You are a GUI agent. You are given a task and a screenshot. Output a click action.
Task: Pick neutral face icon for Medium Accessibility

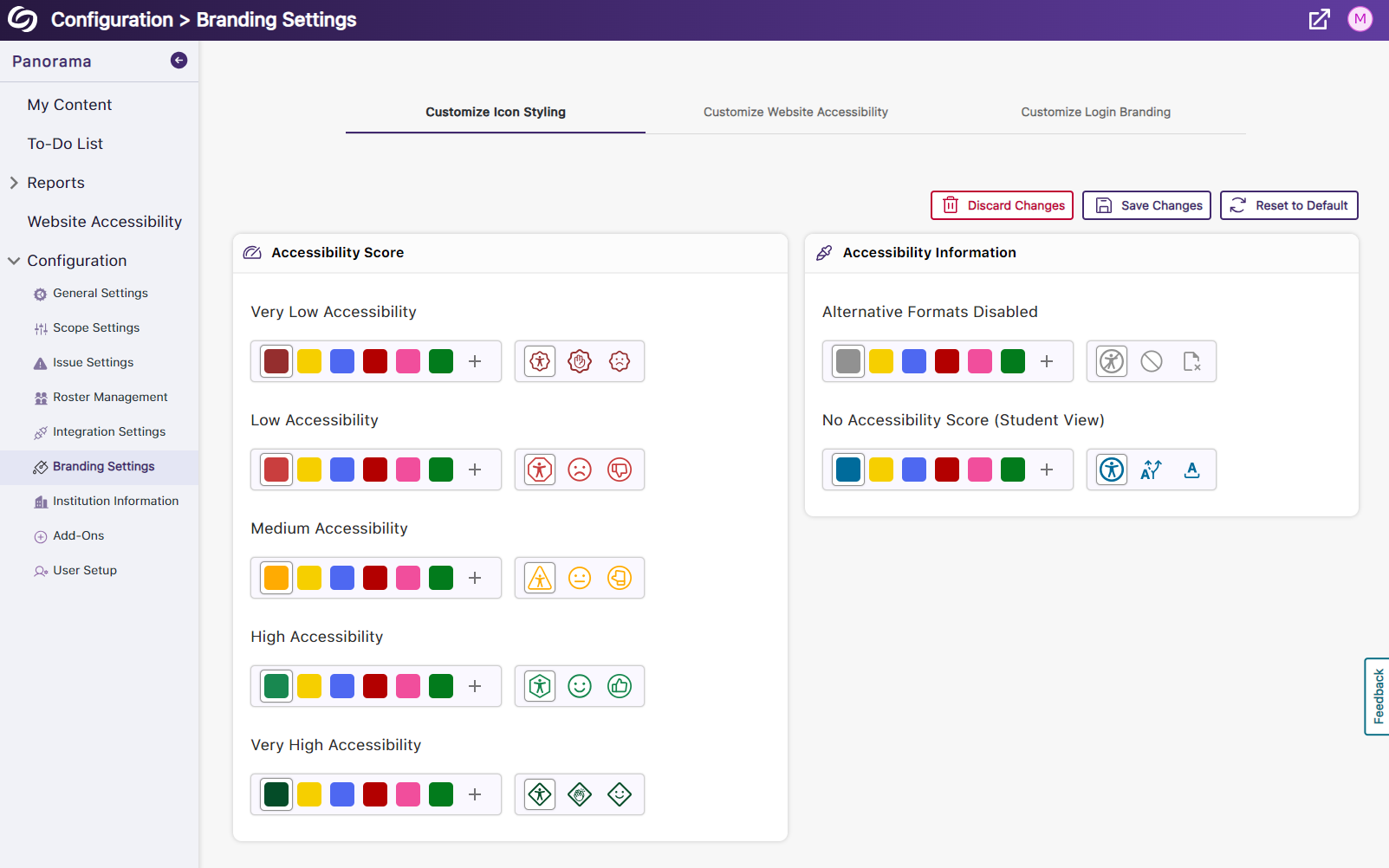point(580,578)
